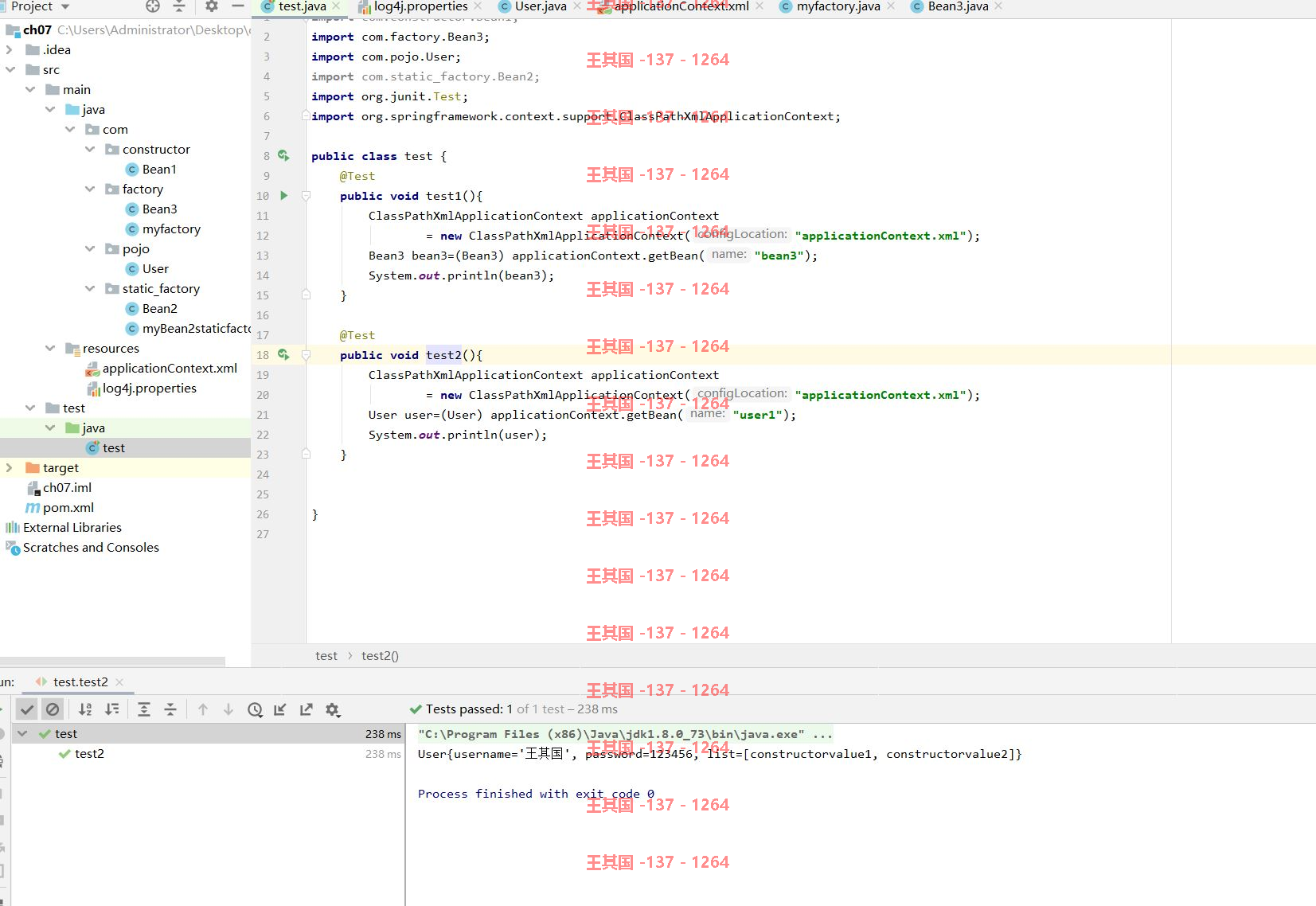
Task: Select Bean3 class in project tree
Action: coord(159,209)
